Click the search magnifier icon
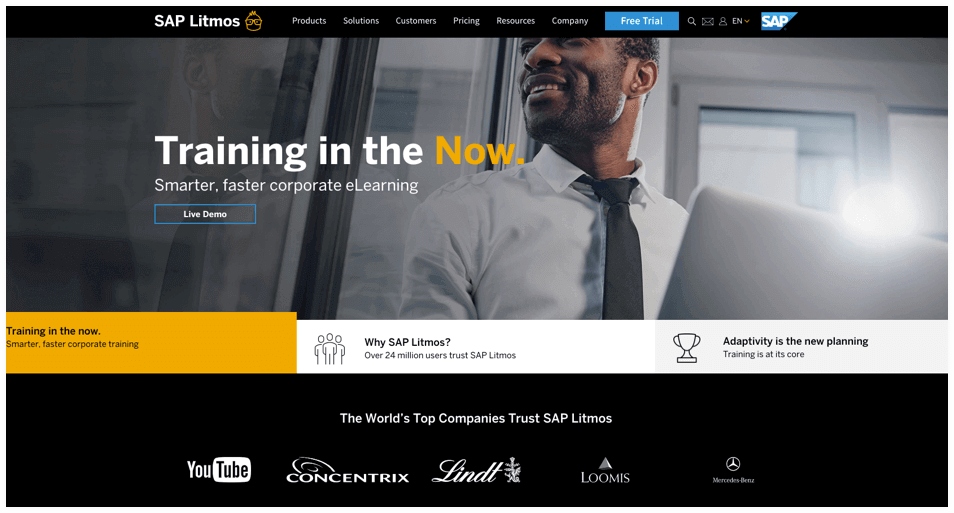The height and width of the screenshot is (513, 954). pos(691,21)
